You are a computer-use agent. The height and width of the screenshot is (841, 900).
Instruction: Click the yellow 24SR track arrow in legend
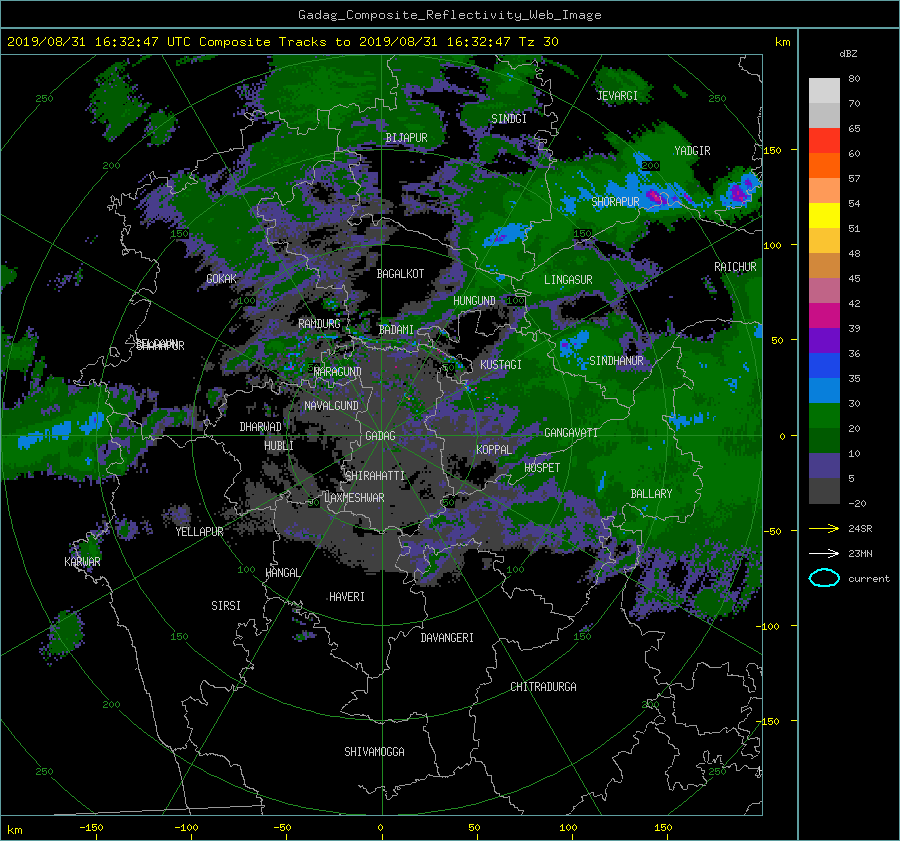click(824, 528)
